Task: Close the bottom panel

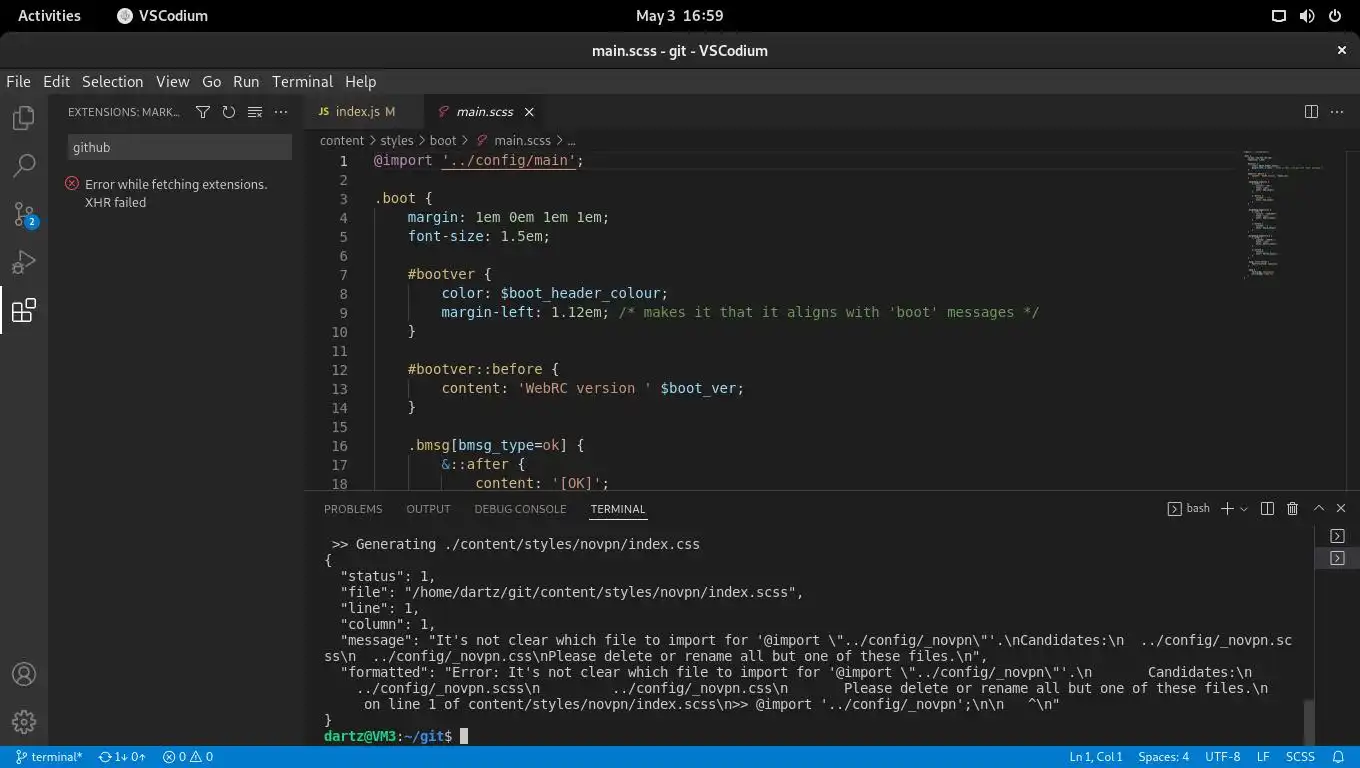Action: click(x=1342, y=509)
